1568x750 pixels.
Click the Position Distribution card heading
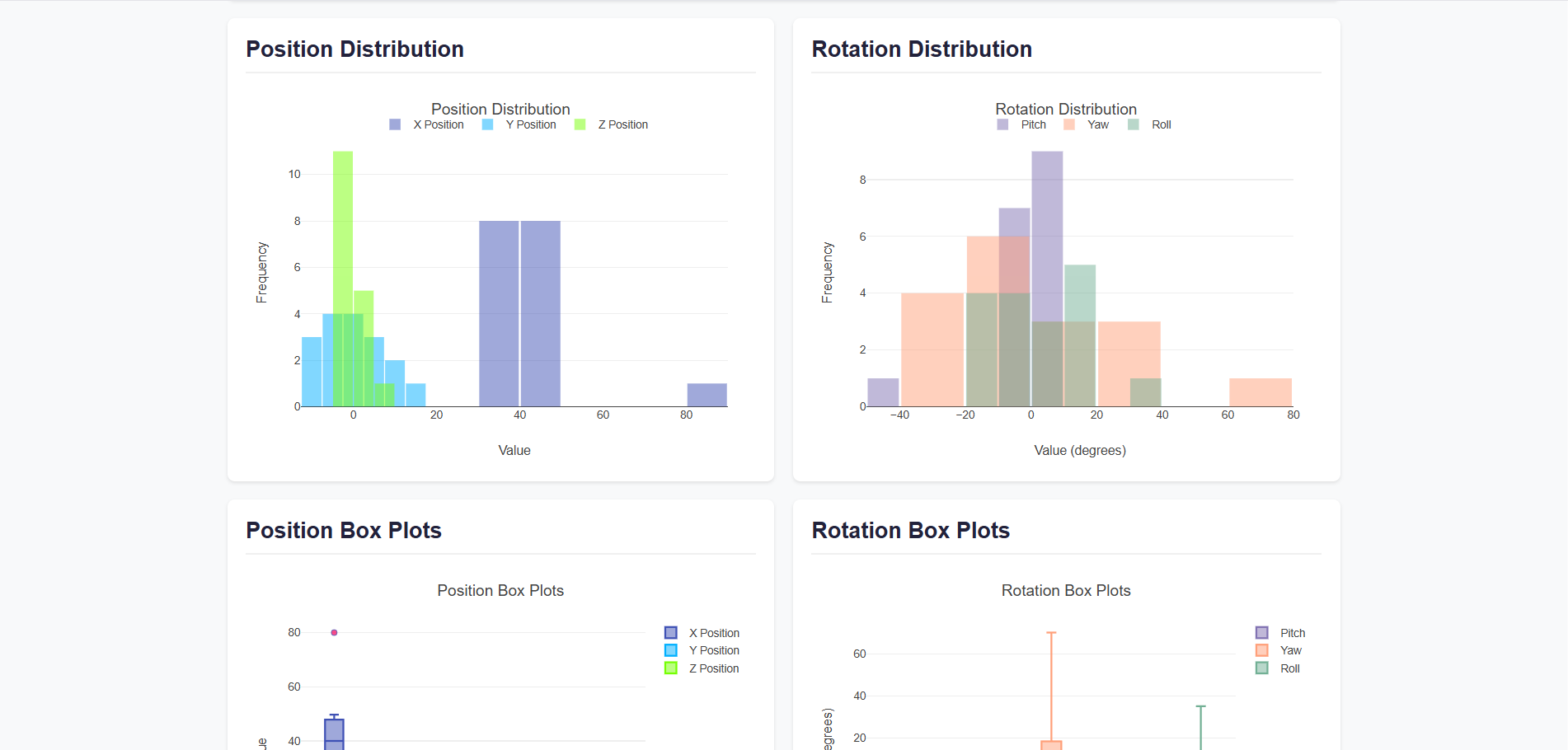(x=354, y=49)
